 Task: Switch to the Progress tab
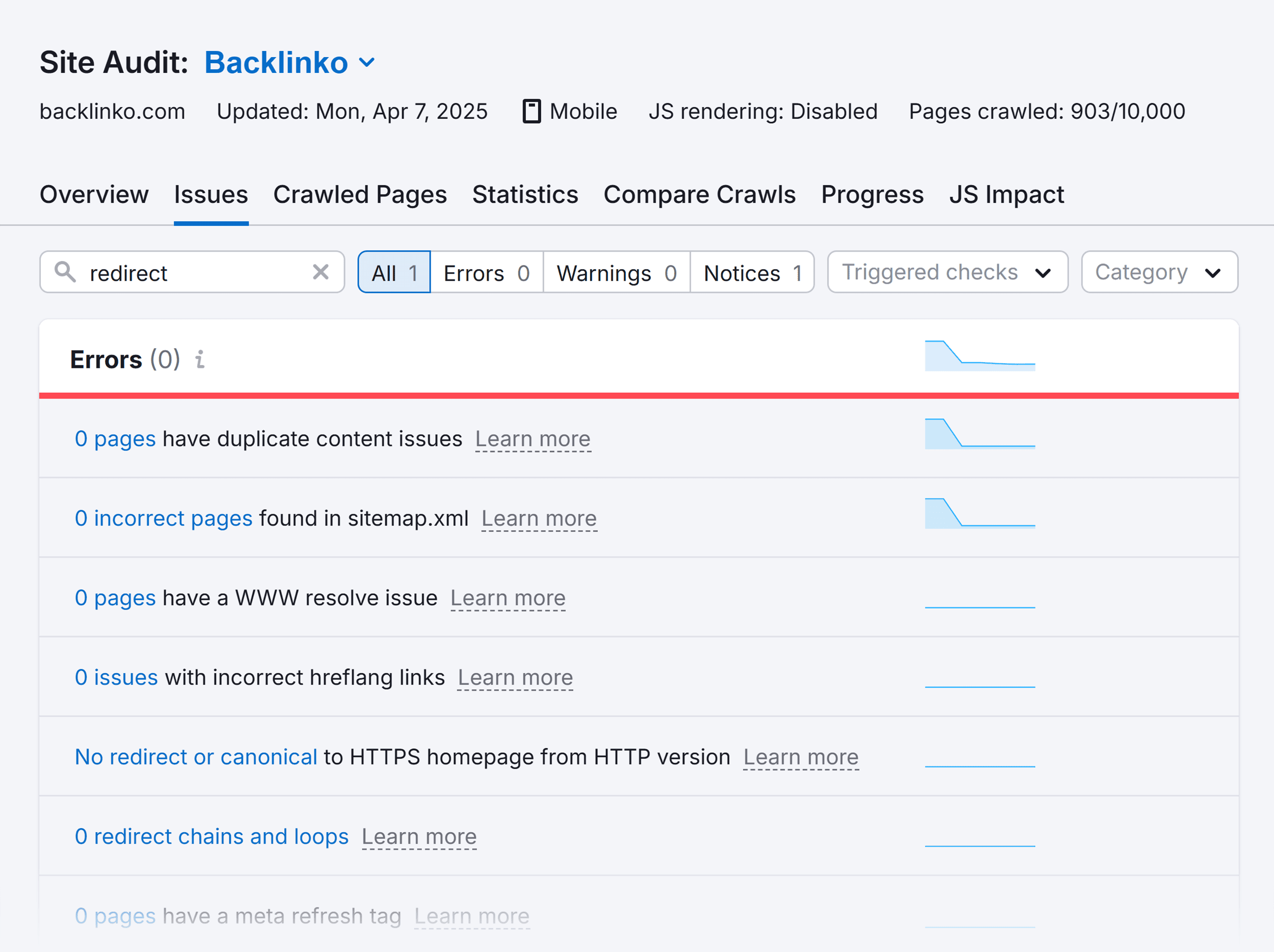872,195
